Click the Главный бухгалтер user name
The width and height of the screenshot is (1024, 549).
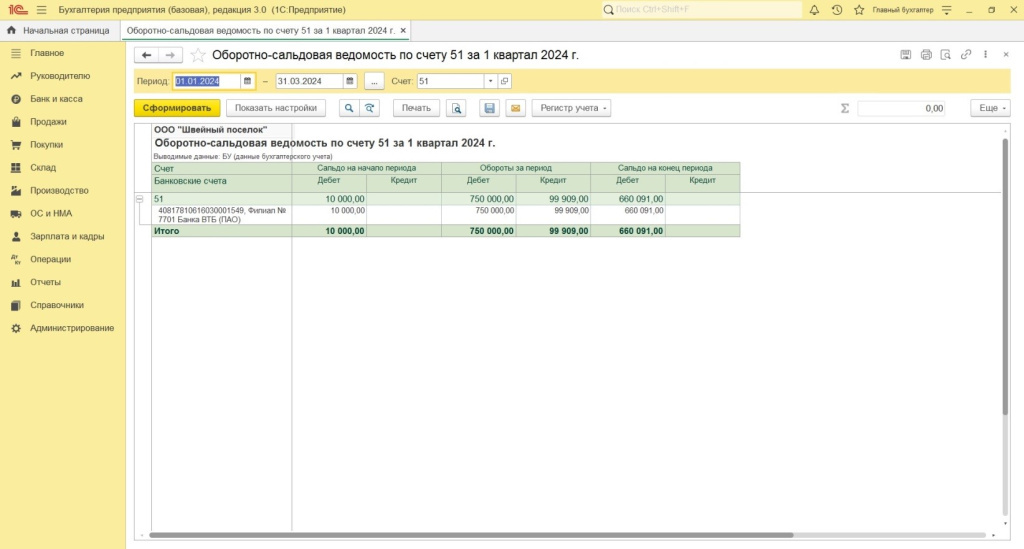(903, 10)
